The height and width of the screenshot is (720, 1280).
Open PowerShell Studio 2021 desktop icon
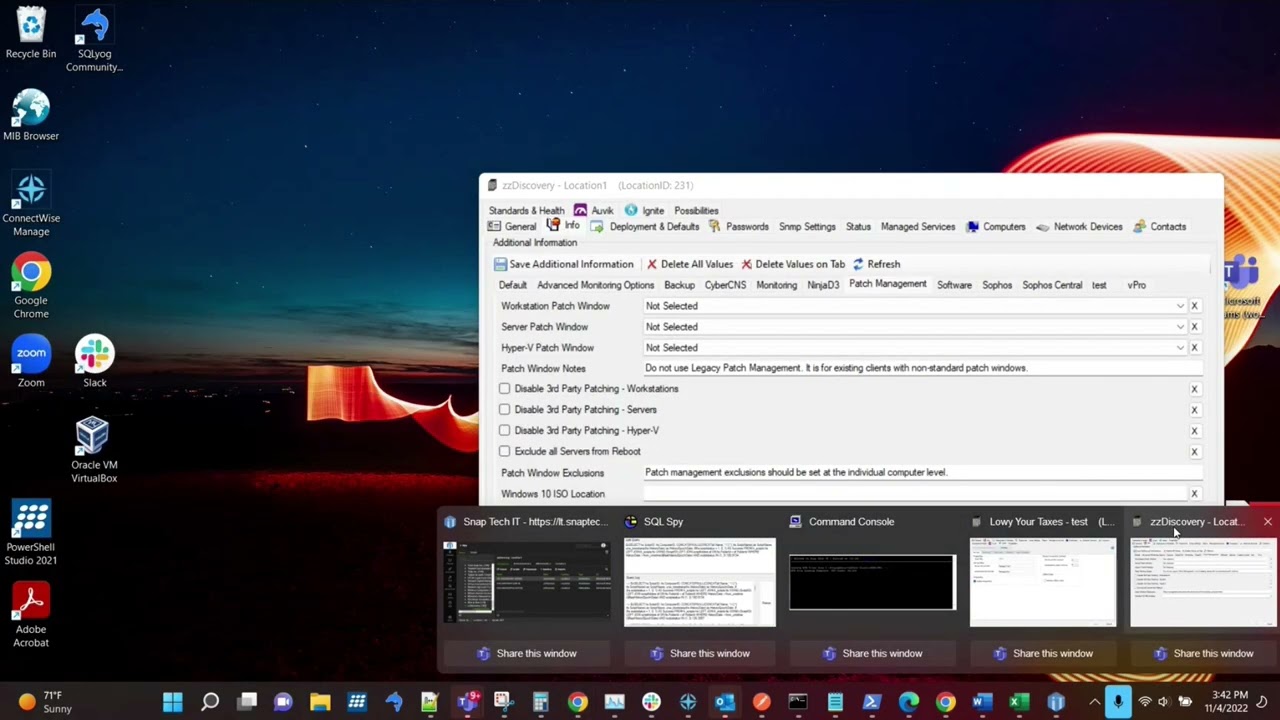[x=31, y=533]
